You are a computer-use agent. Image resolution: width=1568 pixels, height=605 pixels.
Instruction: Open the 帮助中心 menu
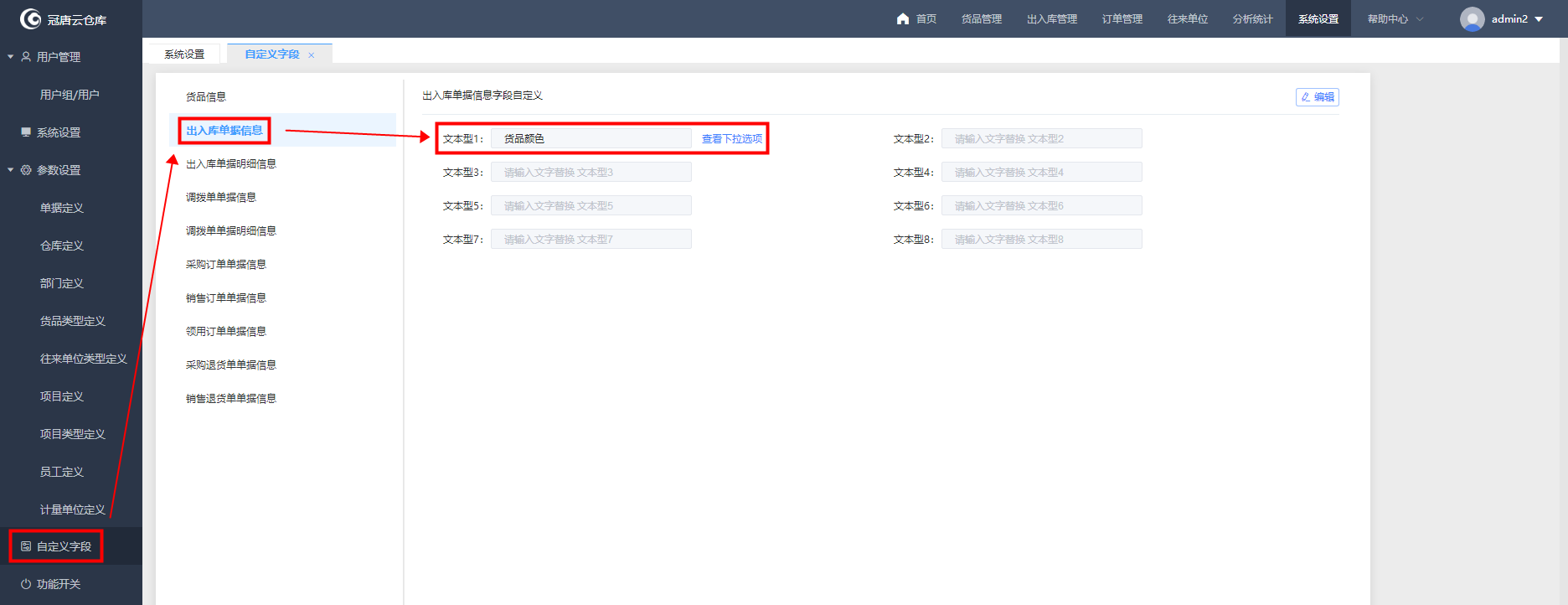coord(1388,18)
